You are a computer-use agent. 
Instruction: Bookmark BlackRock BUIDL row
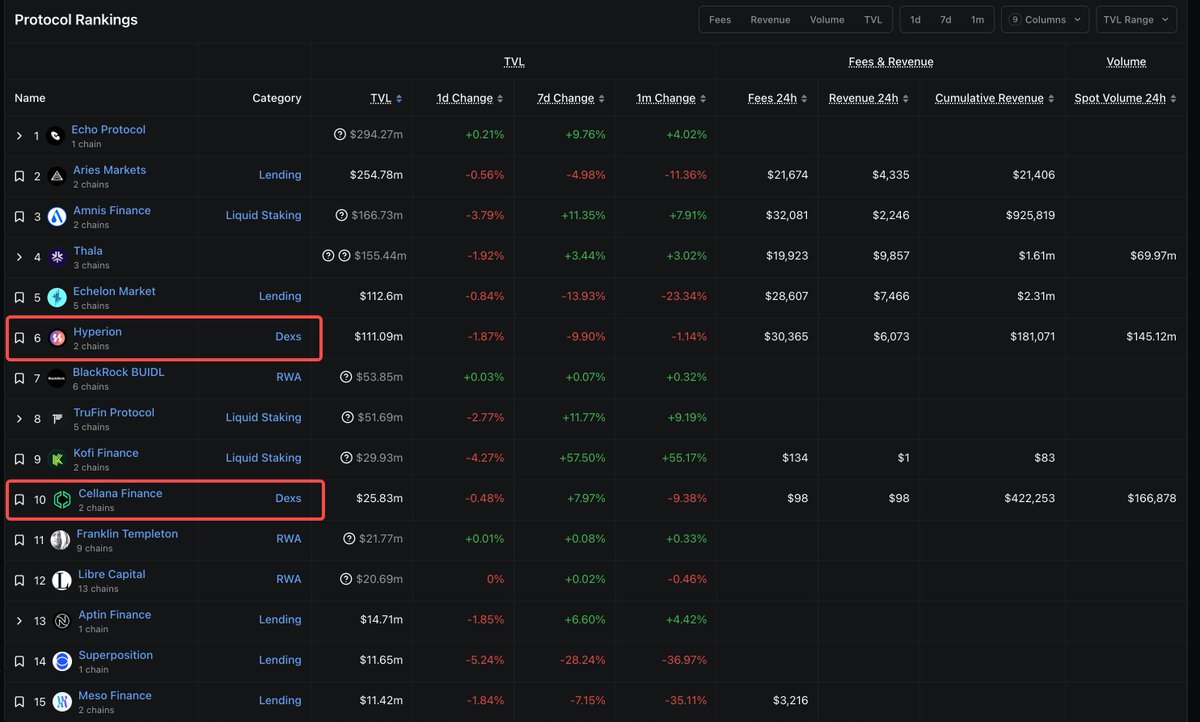[19, 379]
